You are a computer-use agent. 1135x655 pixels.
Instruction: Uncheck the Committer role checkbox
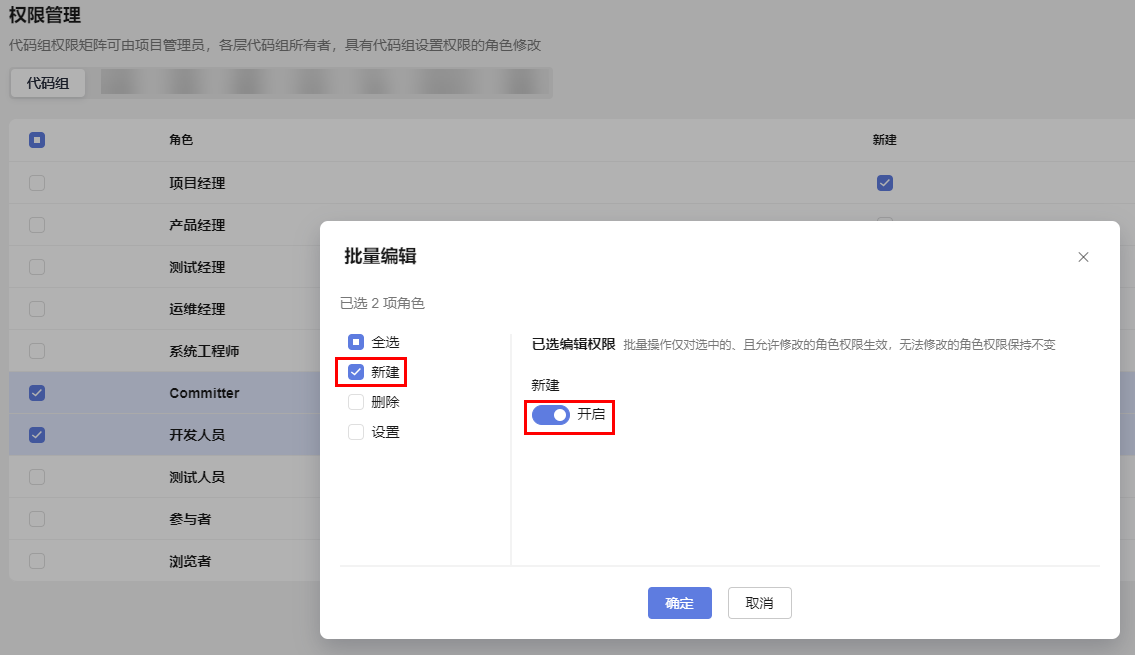point(36,392)
